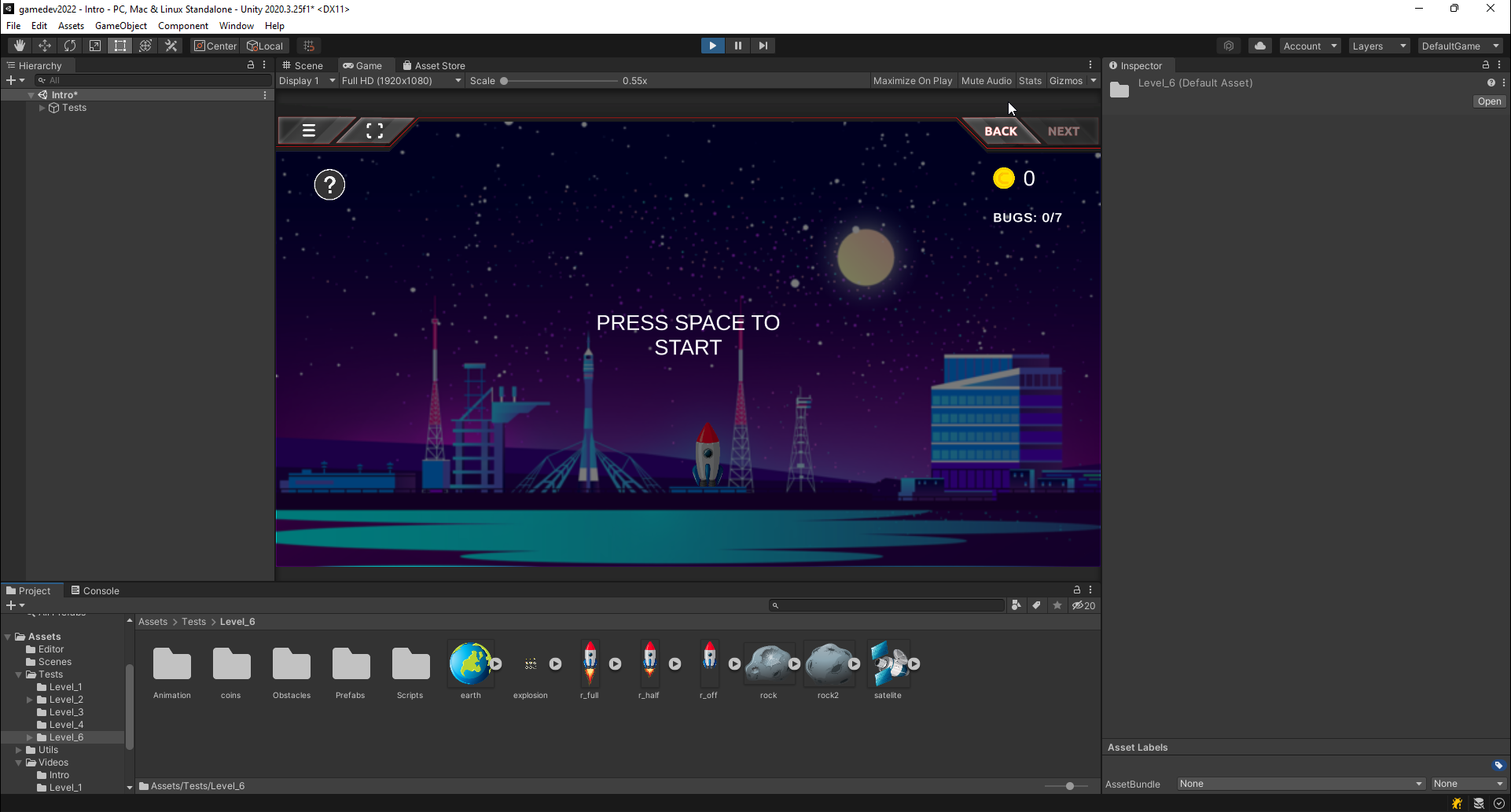1511x812 pixels.
Task: Switch to the Console tab
Action: coord(95,590)
